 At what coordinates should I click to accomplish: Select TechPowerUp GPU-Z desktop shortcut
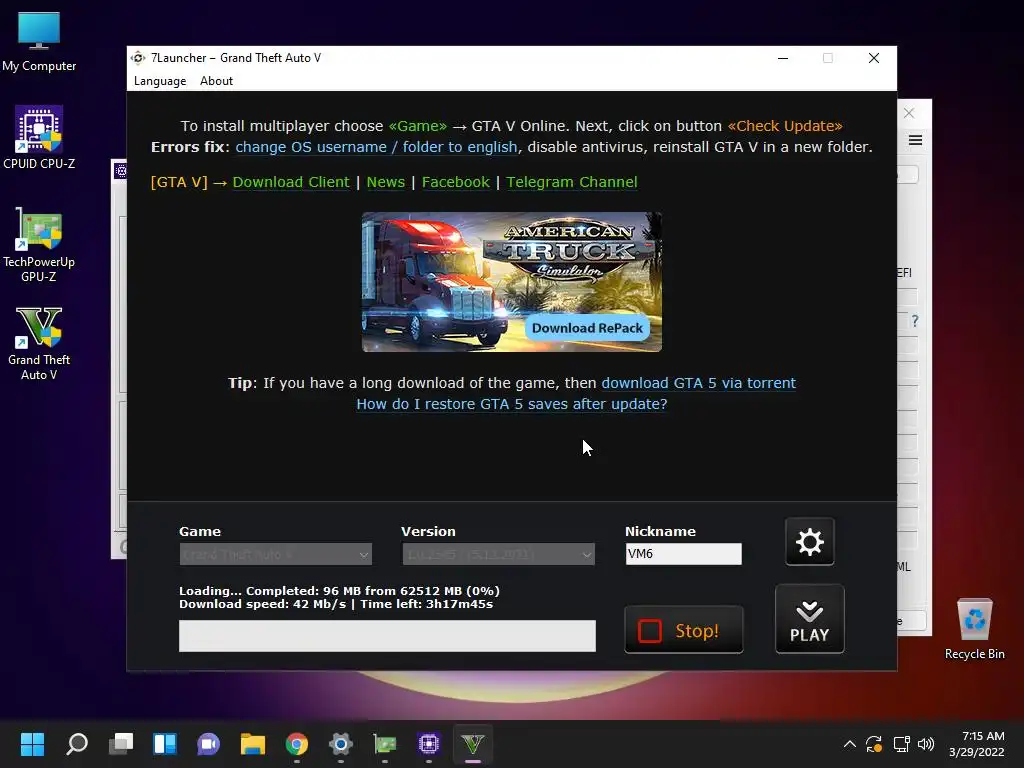click(x=39, y=245)
